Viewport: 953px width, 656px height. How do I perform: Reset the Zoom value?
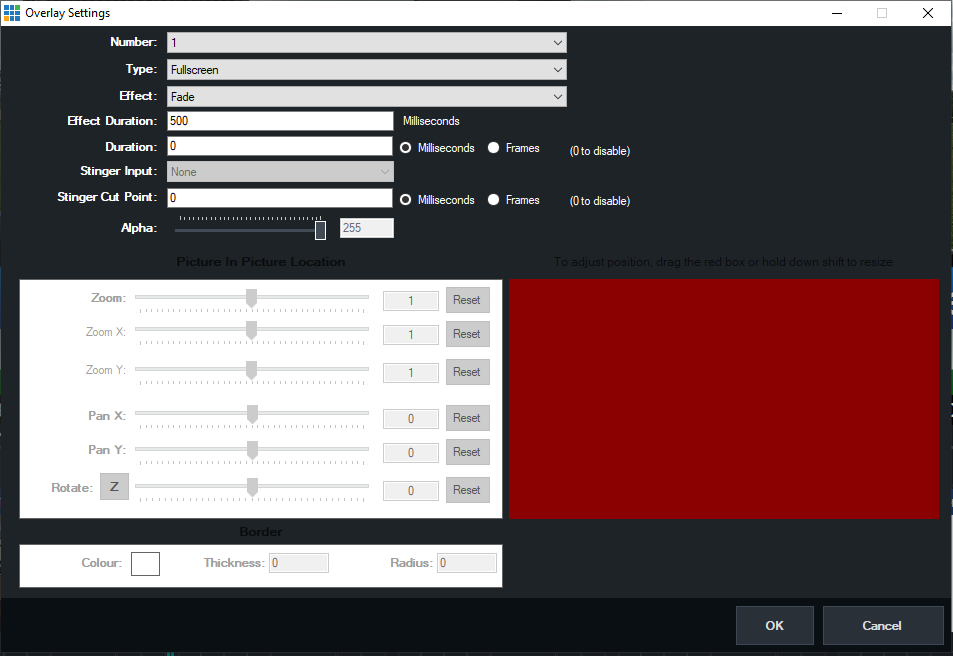point(467,300)
